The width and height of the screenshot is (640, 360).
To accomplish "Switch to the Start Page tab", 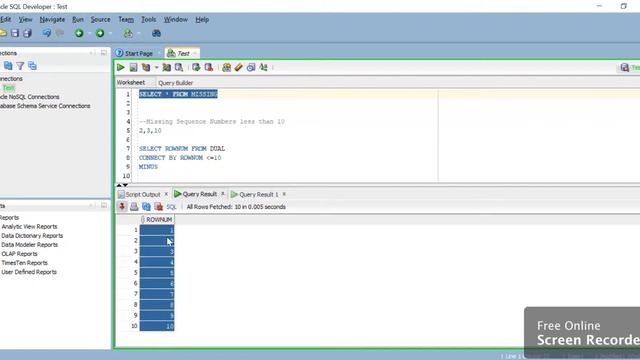I will [x=134, y=53].
